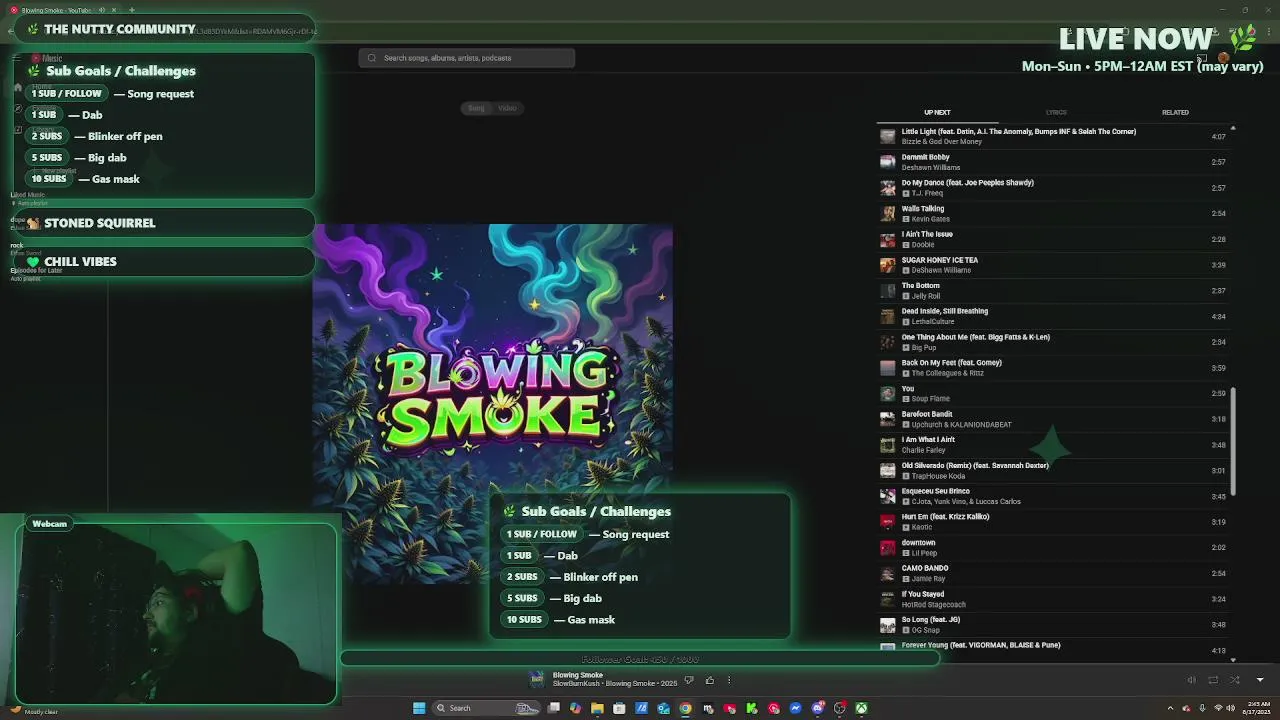Play CAMO BANDO by Jamie Ray
Screen dimensions: 1280x720
1054,573
